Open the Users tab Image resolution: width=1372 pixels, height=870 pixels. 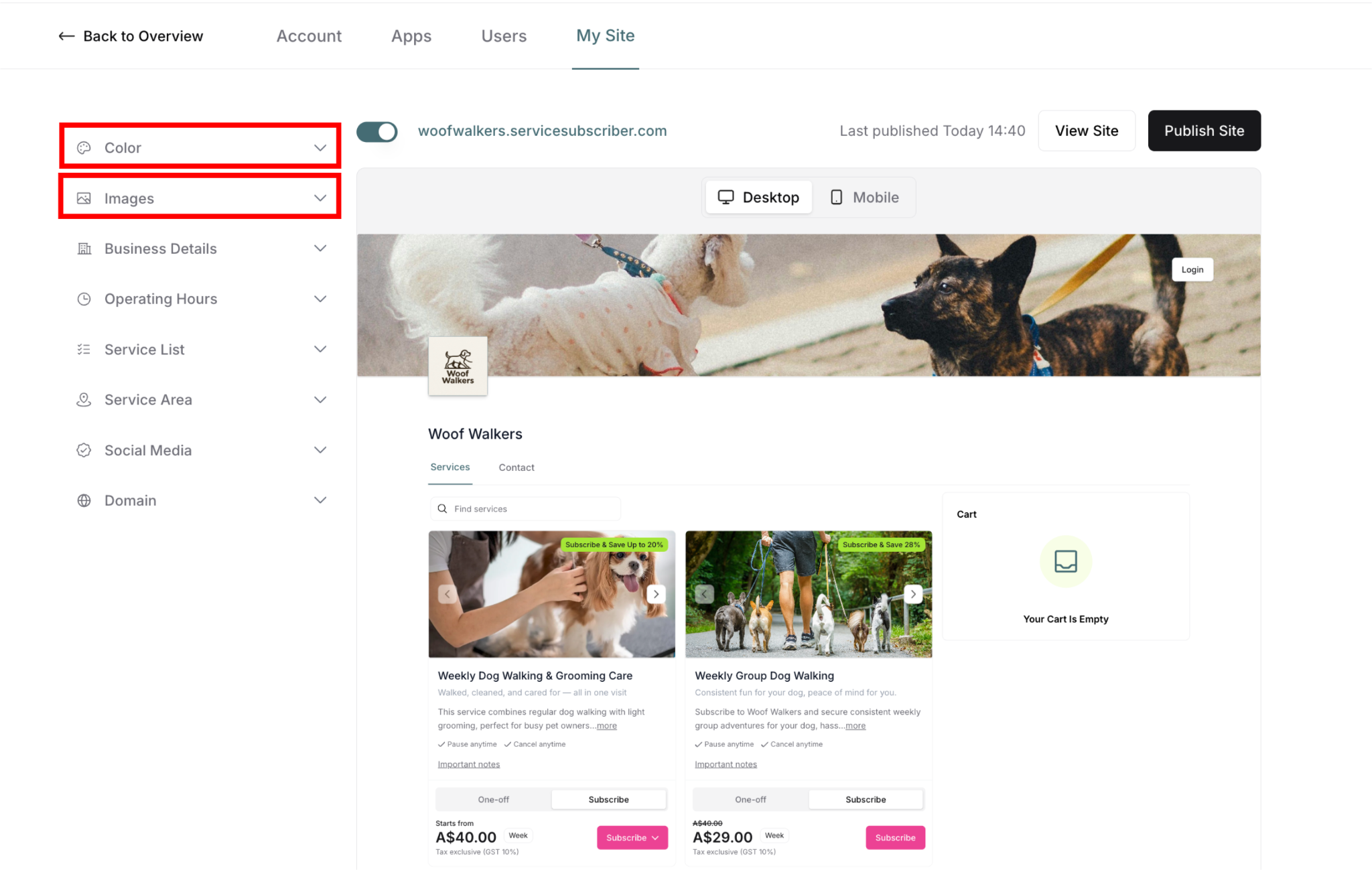[x=504, y=36]
